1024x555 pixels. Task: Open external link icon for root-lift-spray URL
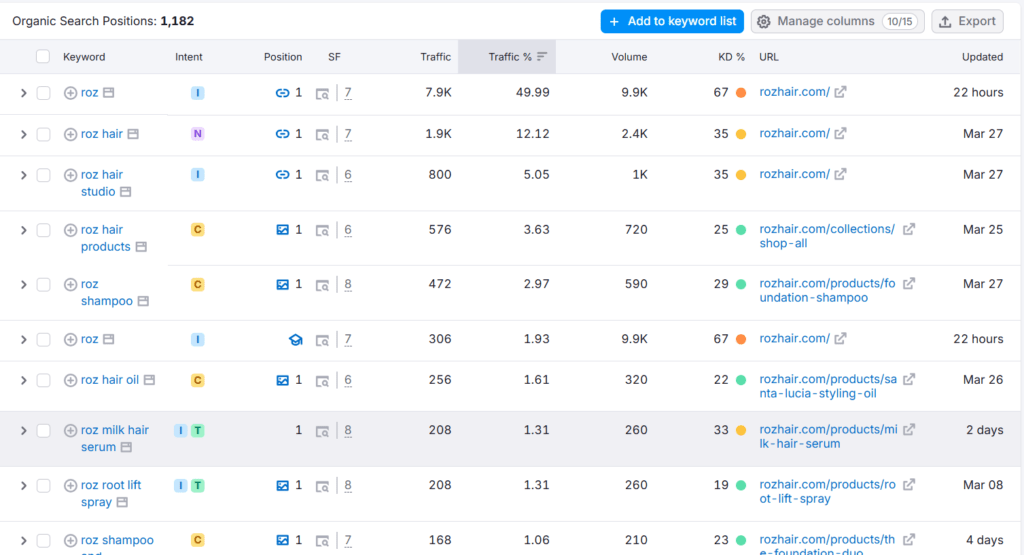pyautogui.click(x=908, y=484)
